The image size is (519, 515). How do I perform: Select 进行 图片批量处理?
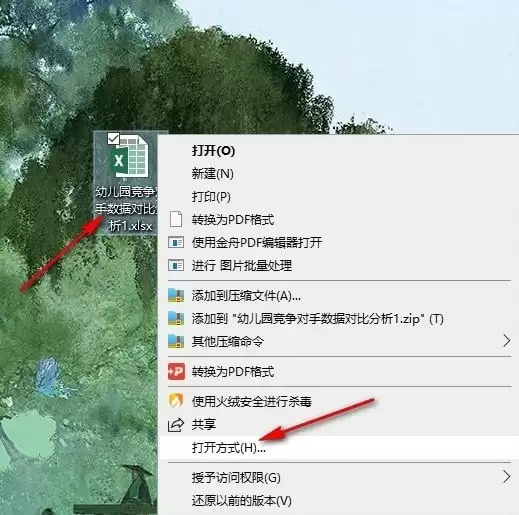(x=242, y=266)
